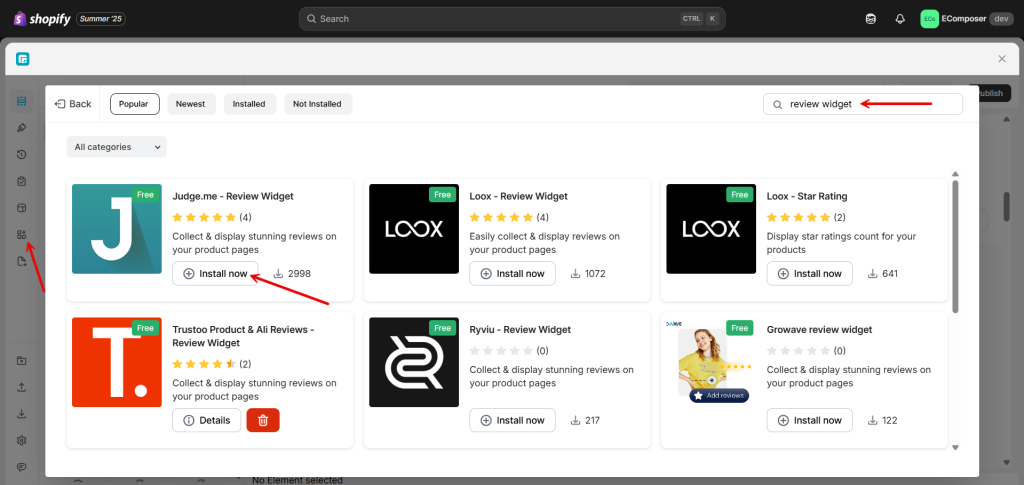Open the notifications bell
Image resolution: width=1024 pixels, height=485 pixels.
(x=900, y=19)
